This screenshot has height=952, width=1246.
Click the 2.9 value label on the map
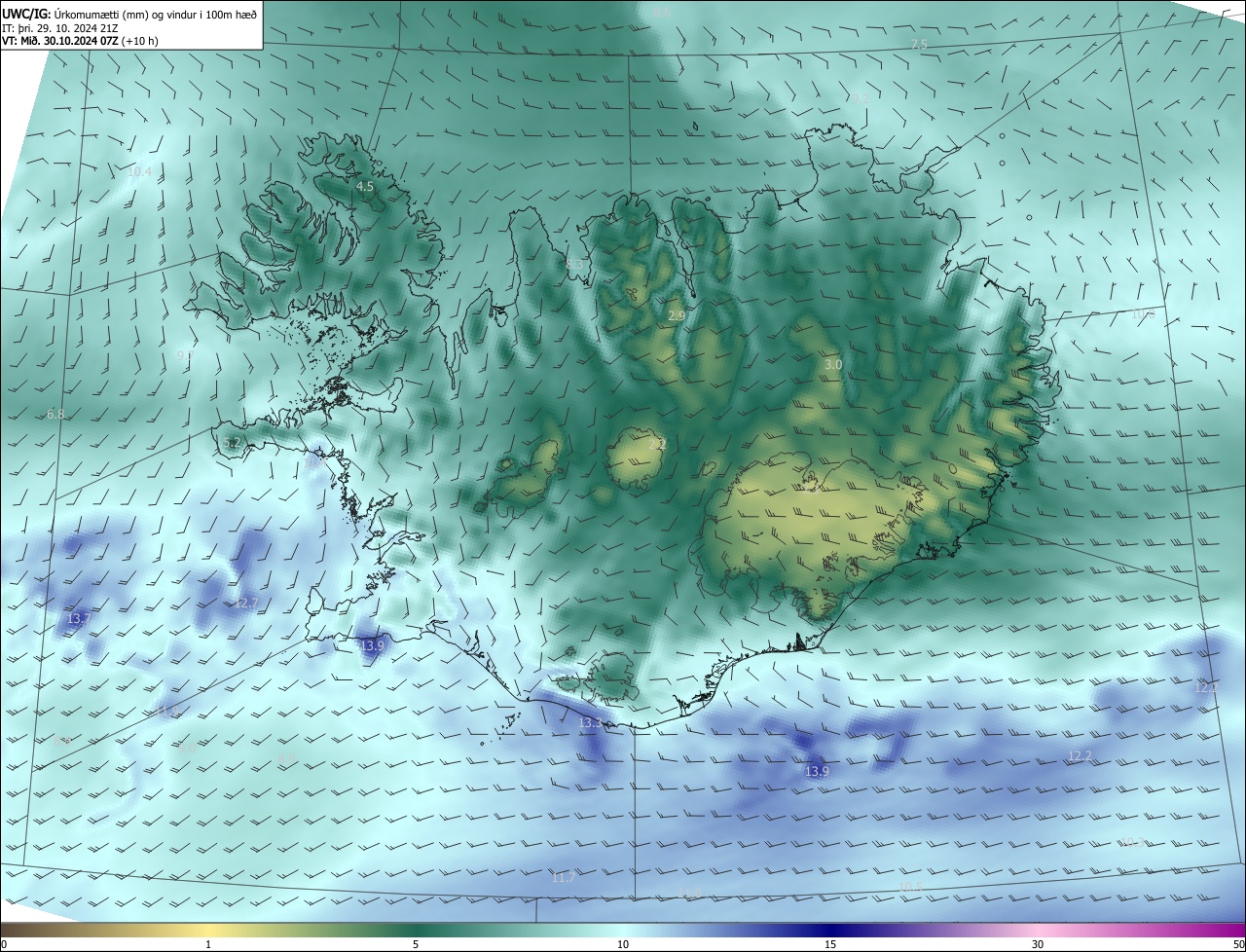click(677, 316)
